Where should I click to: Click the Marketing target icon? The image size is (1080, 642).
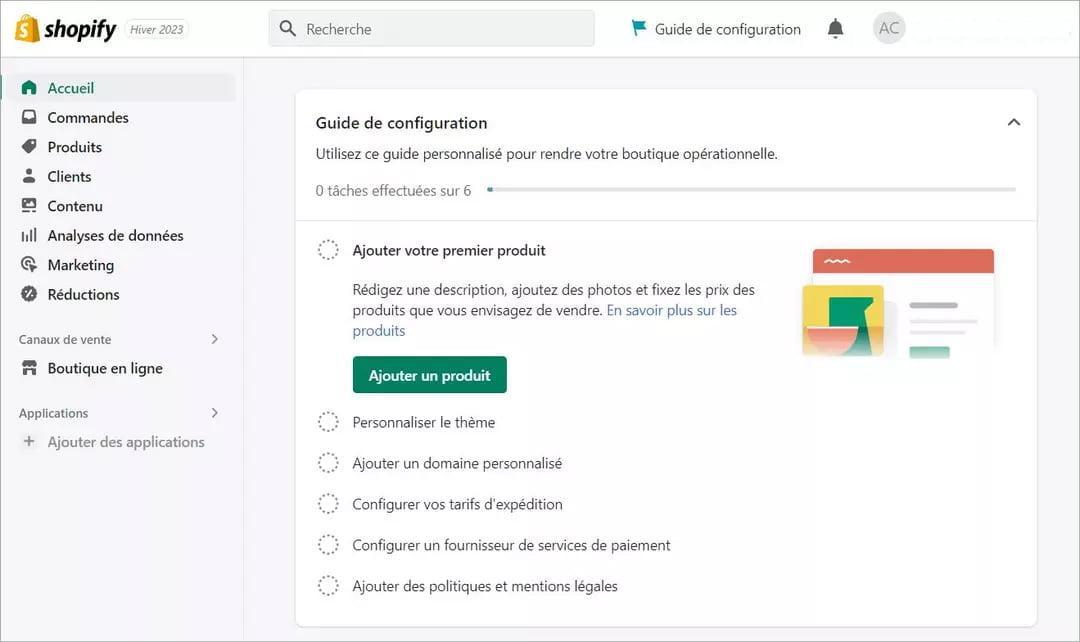(29, 265)
